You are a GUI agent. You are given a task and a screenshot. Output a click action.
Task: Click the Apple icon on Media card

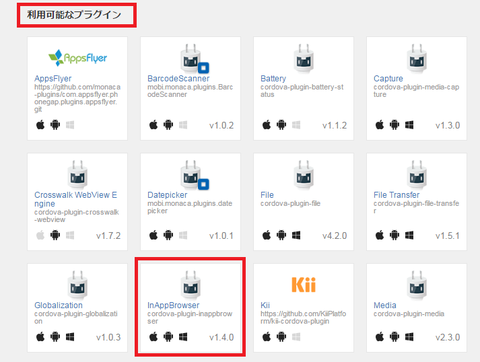380,337
